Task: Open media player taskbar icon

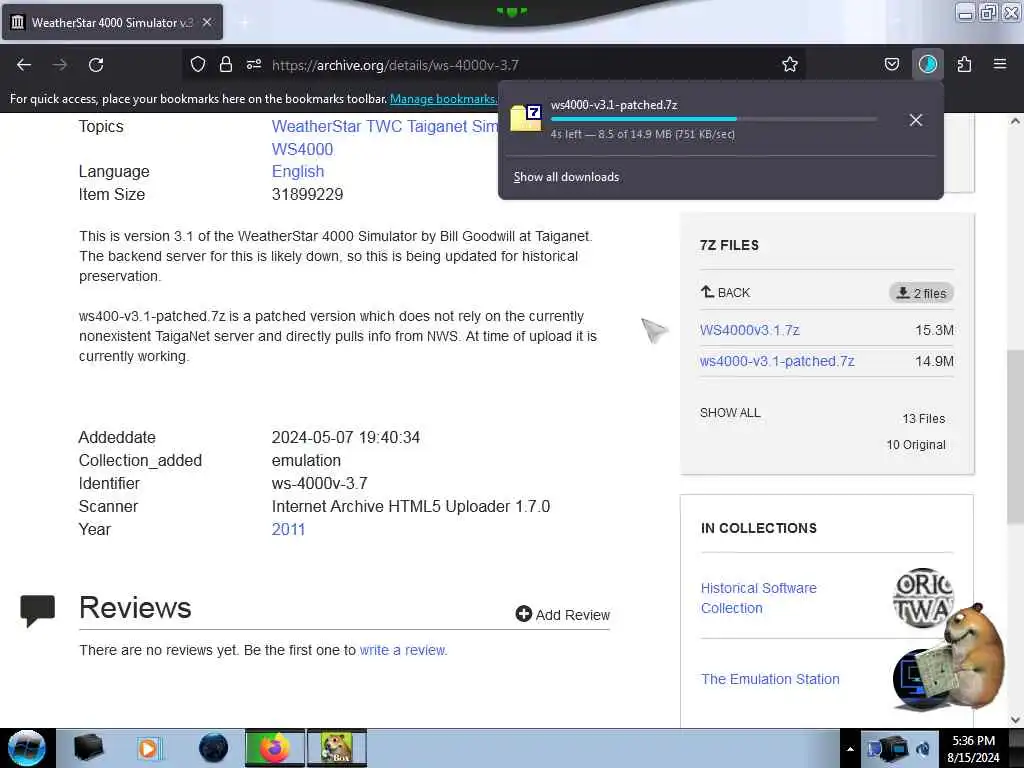Action: 148,748
